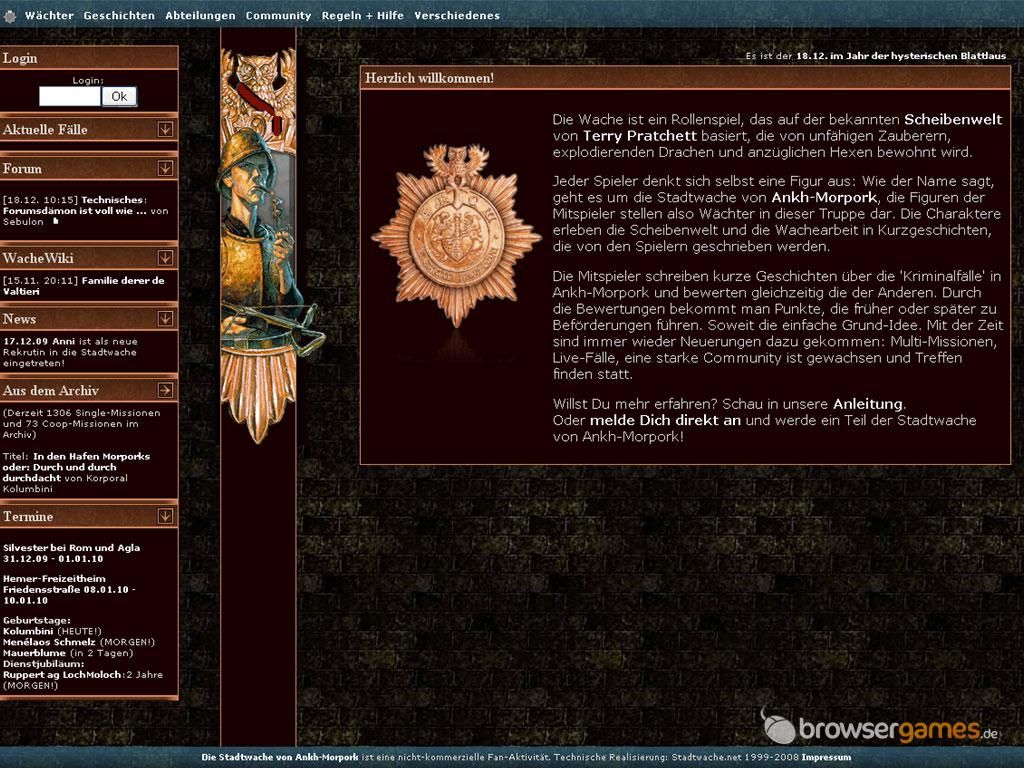The height and width of the screenshot is (768, 1024).
Task: Open birthday entry Mauerblume
Action: (34, 653)
